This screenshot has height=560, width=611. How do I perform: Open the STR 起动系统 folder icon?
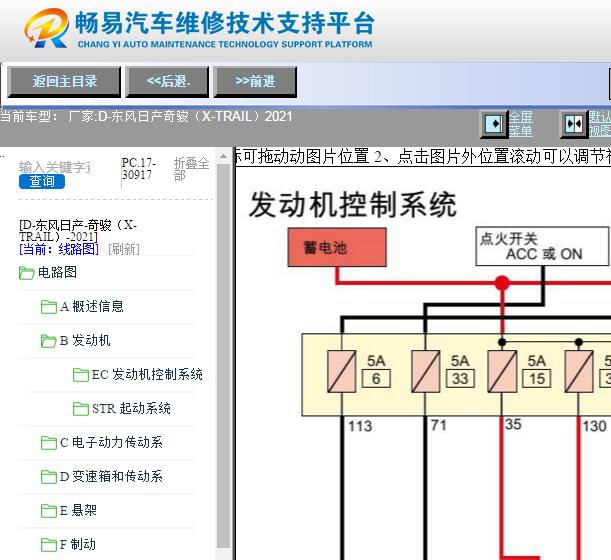[81, 409]
